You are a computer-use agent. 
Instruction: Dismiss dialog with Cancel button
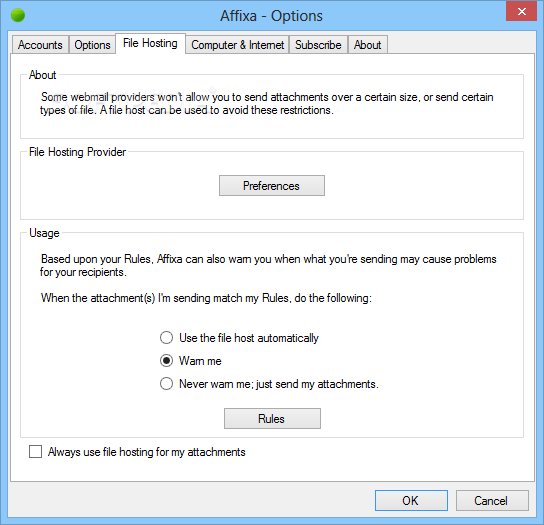[x=492, y=500]
